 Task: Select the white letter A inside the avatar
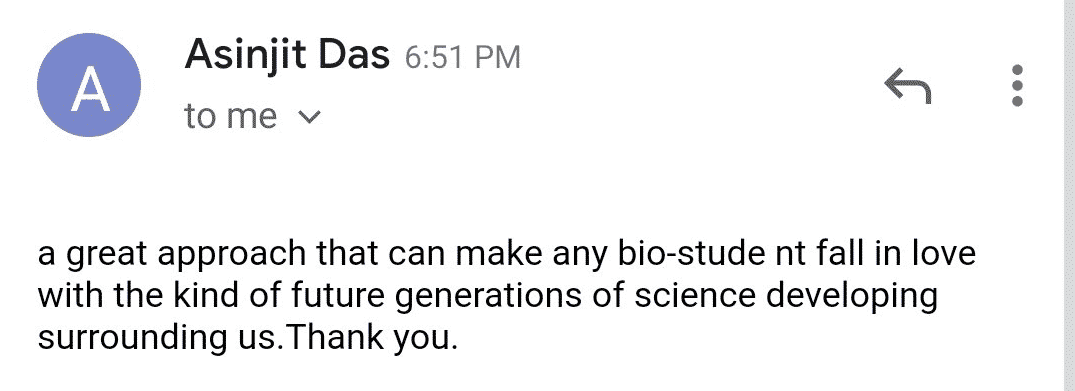click(90, 88)
